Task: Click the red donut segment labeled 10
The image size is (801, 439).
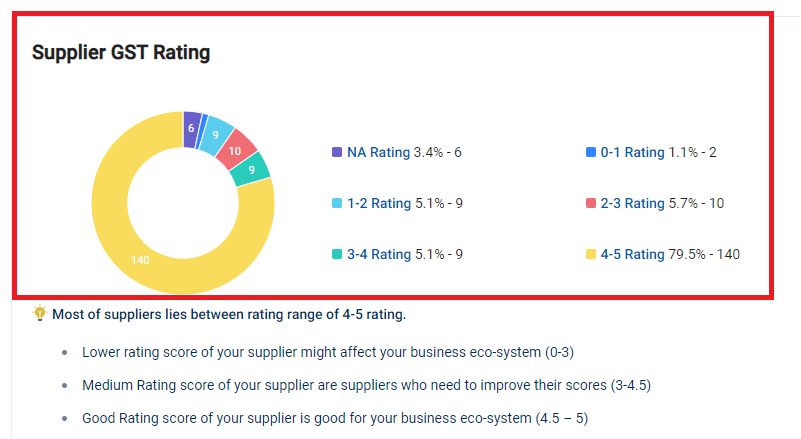Action: coord(235,151)
